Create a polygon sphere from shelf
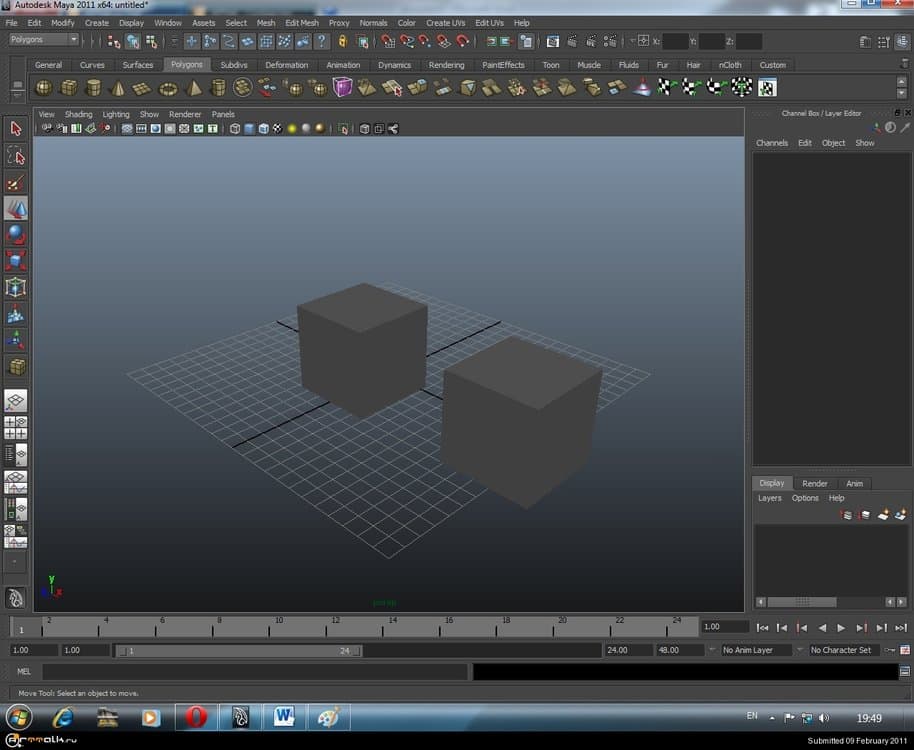 pyautogui.click(x=44, y=88)
